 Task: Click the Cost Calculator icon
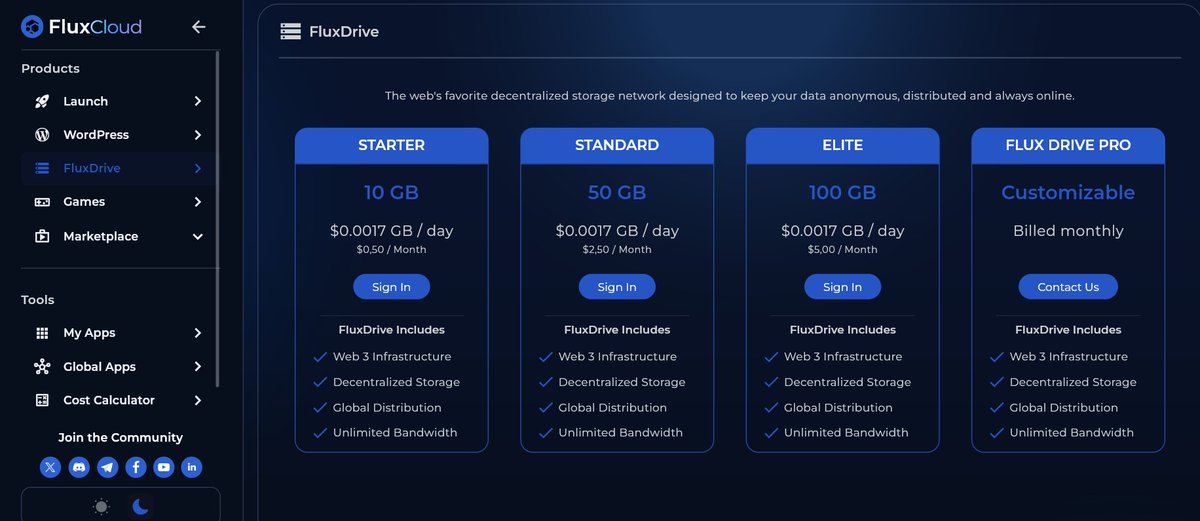click(x=42, y=400)
